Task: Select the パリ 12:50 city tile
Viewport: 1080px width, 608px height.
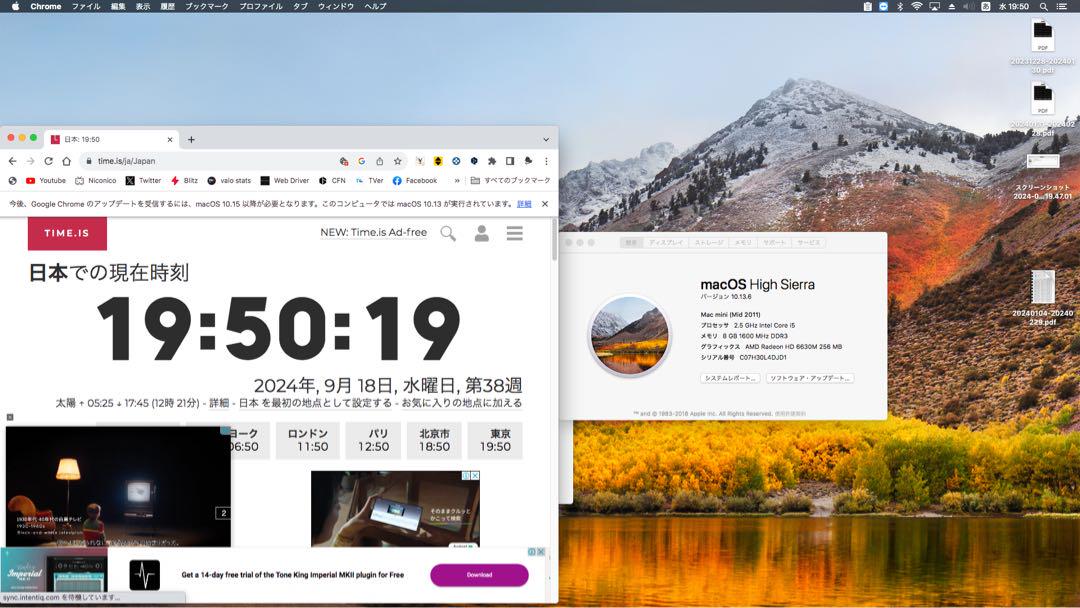Action: pos(374,440)
